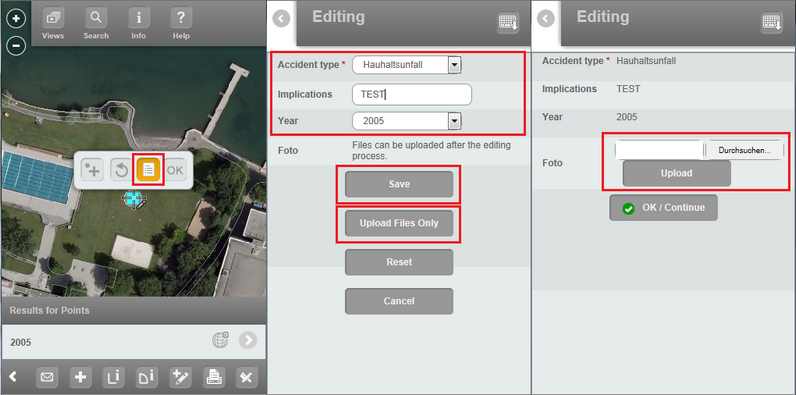Click the 'Results for Points' header
Screen dimensions: 796x395
49,310
